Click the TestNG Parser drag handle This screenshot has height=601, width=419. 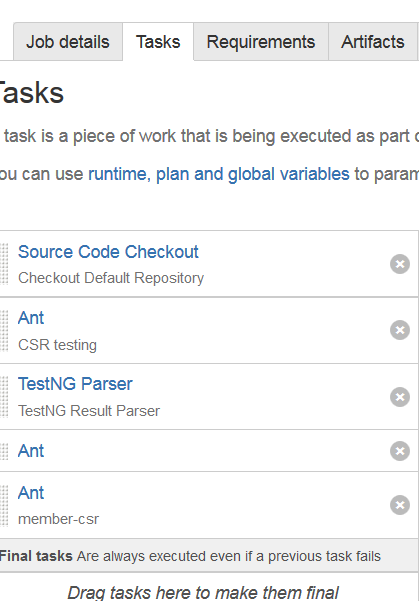click(x=4, y=397)
